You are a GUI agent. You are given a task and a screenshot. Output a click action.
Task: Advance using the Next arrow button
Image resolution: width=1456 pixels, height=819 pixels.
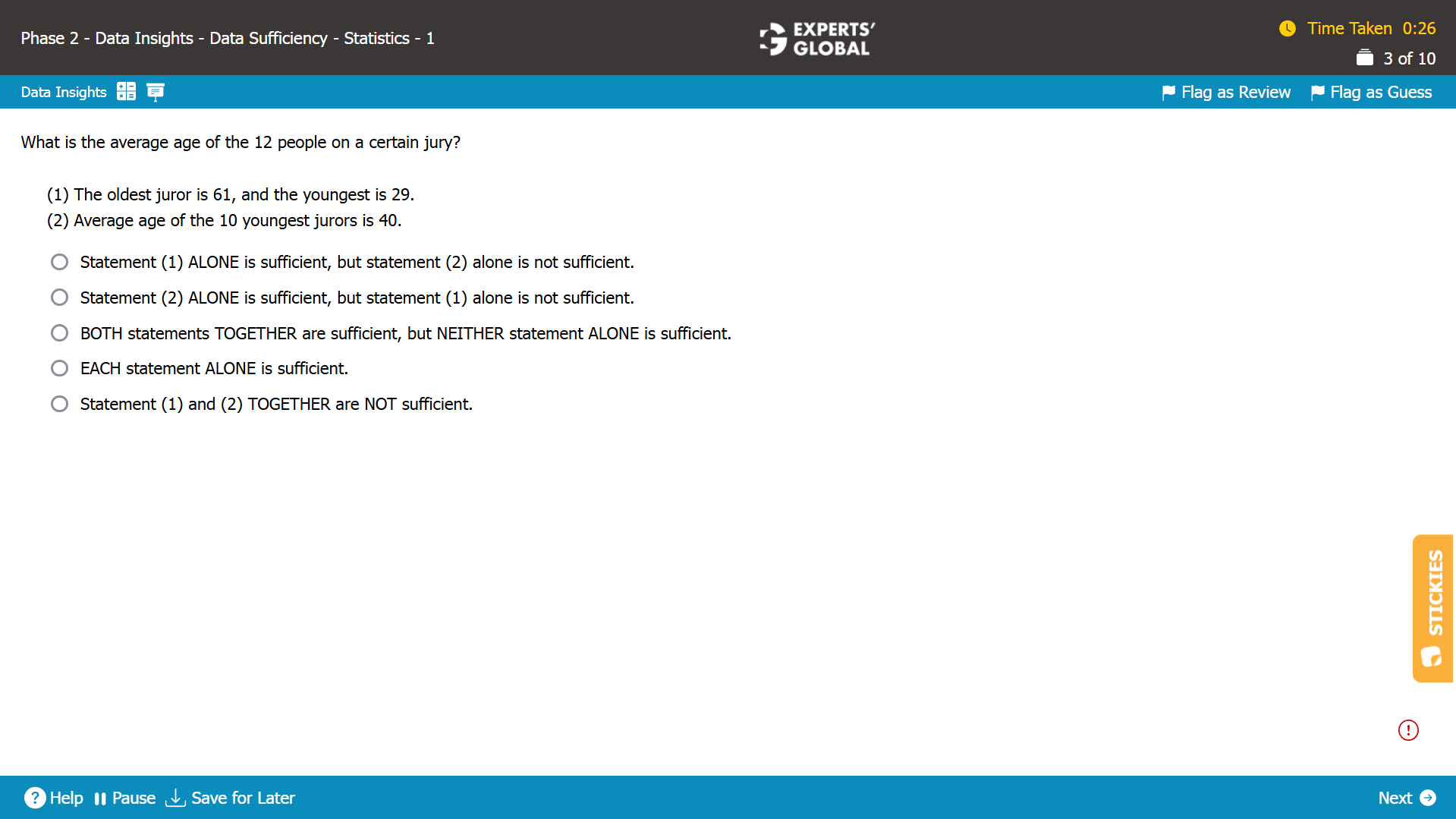pos(1429,798)
